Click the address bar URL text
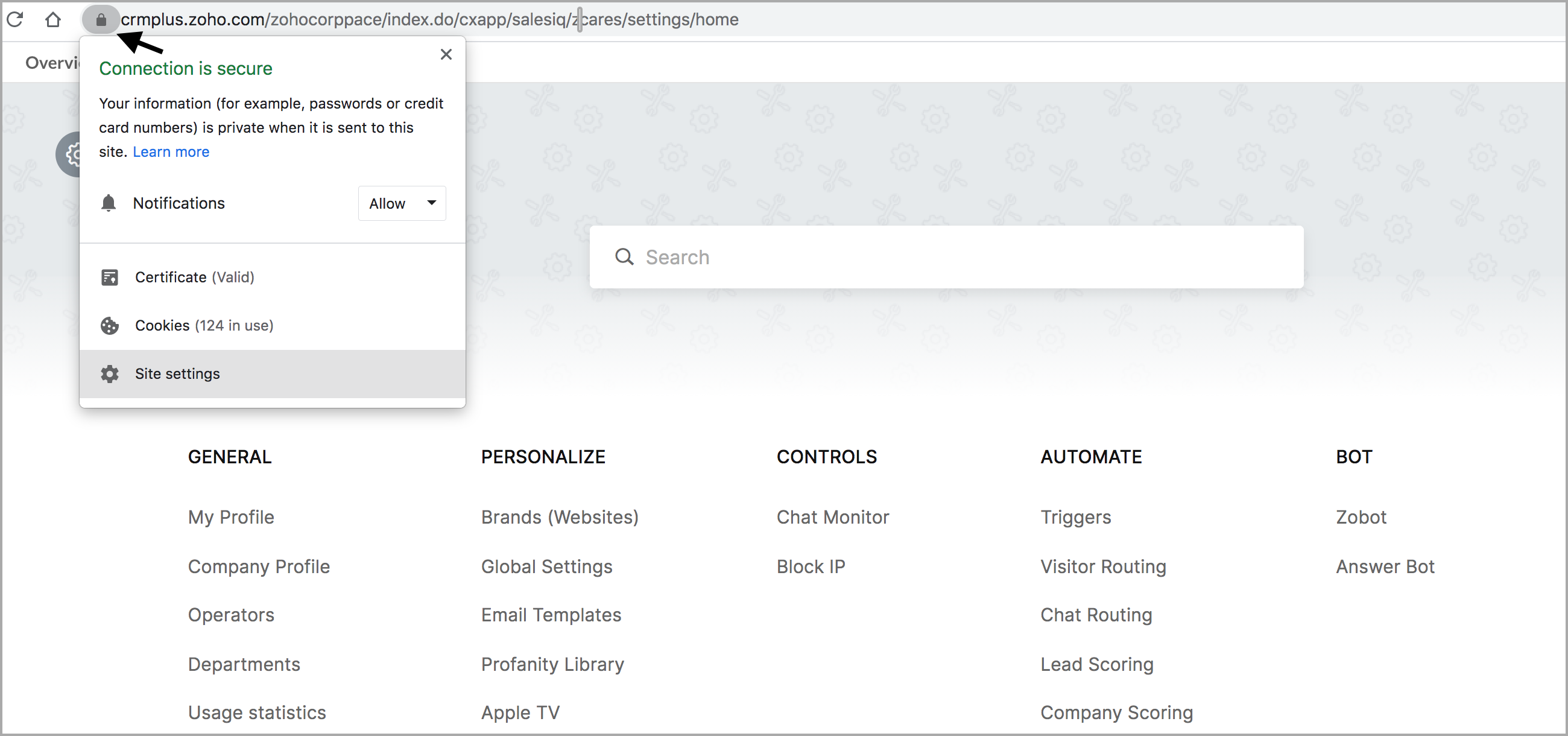 coord(429,19)
